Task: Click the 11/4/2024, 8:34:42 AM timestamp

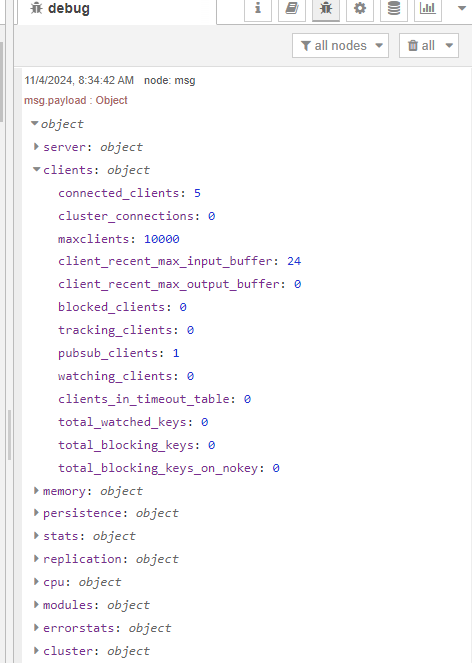Action: (x=79, y=80)
